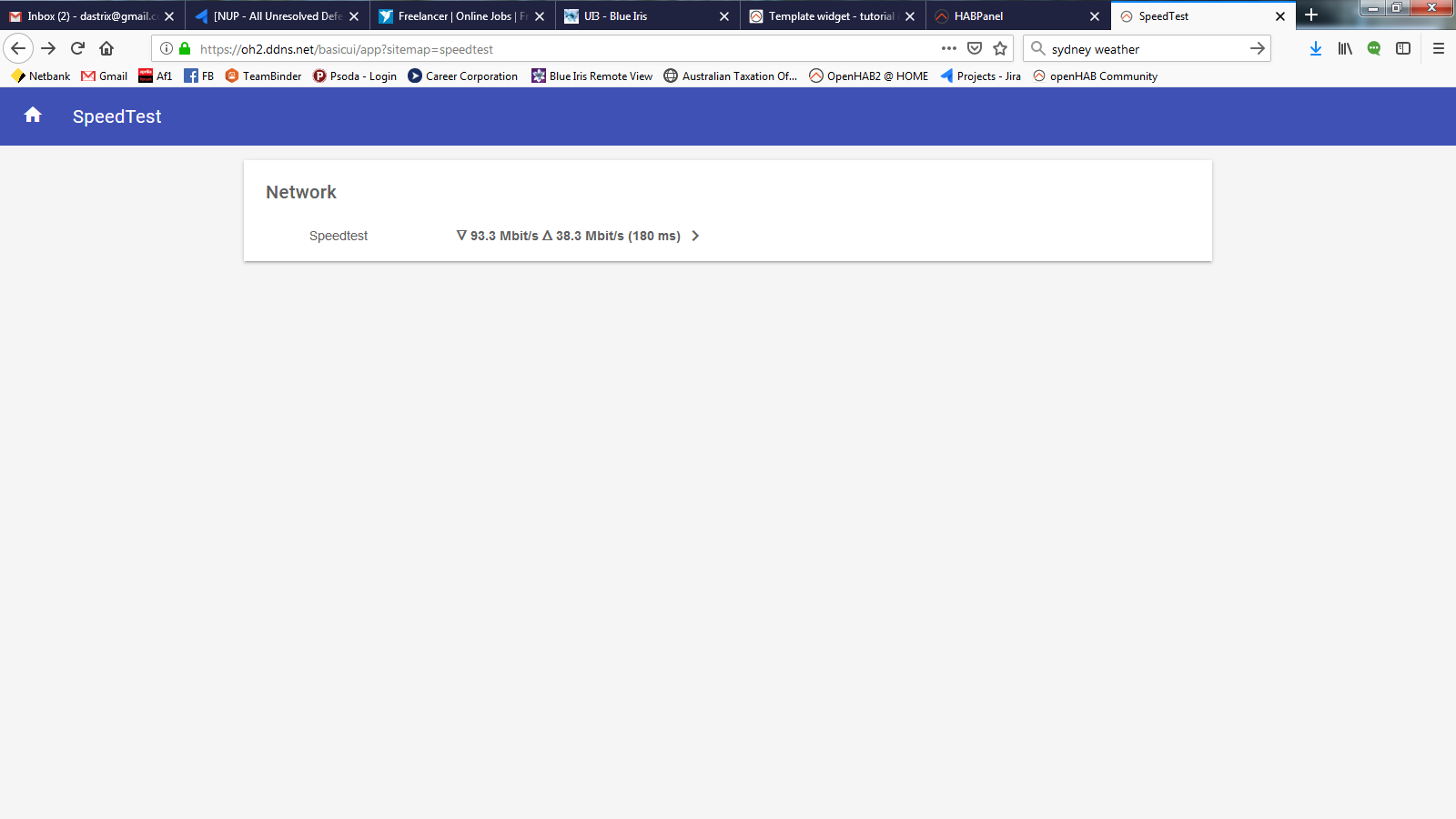Click the sydney weather search field
1456x819 pixels.
coord(1137,48)
